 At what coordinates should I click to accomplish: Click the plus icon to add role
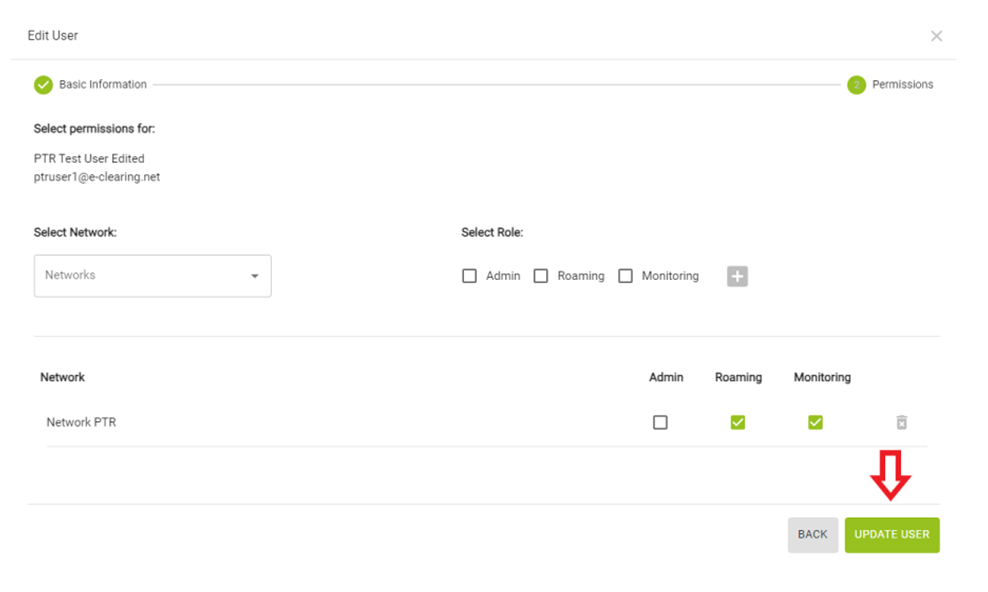pos(737,276)
